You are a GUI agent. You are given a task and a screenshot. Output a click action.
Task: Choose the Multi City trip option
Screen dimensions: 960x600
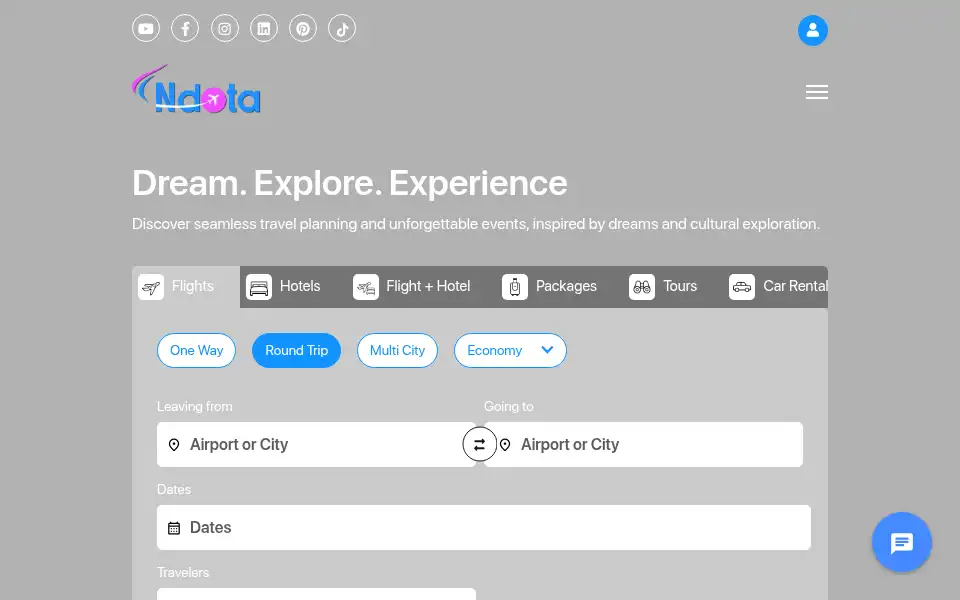(x=397, y=350)
